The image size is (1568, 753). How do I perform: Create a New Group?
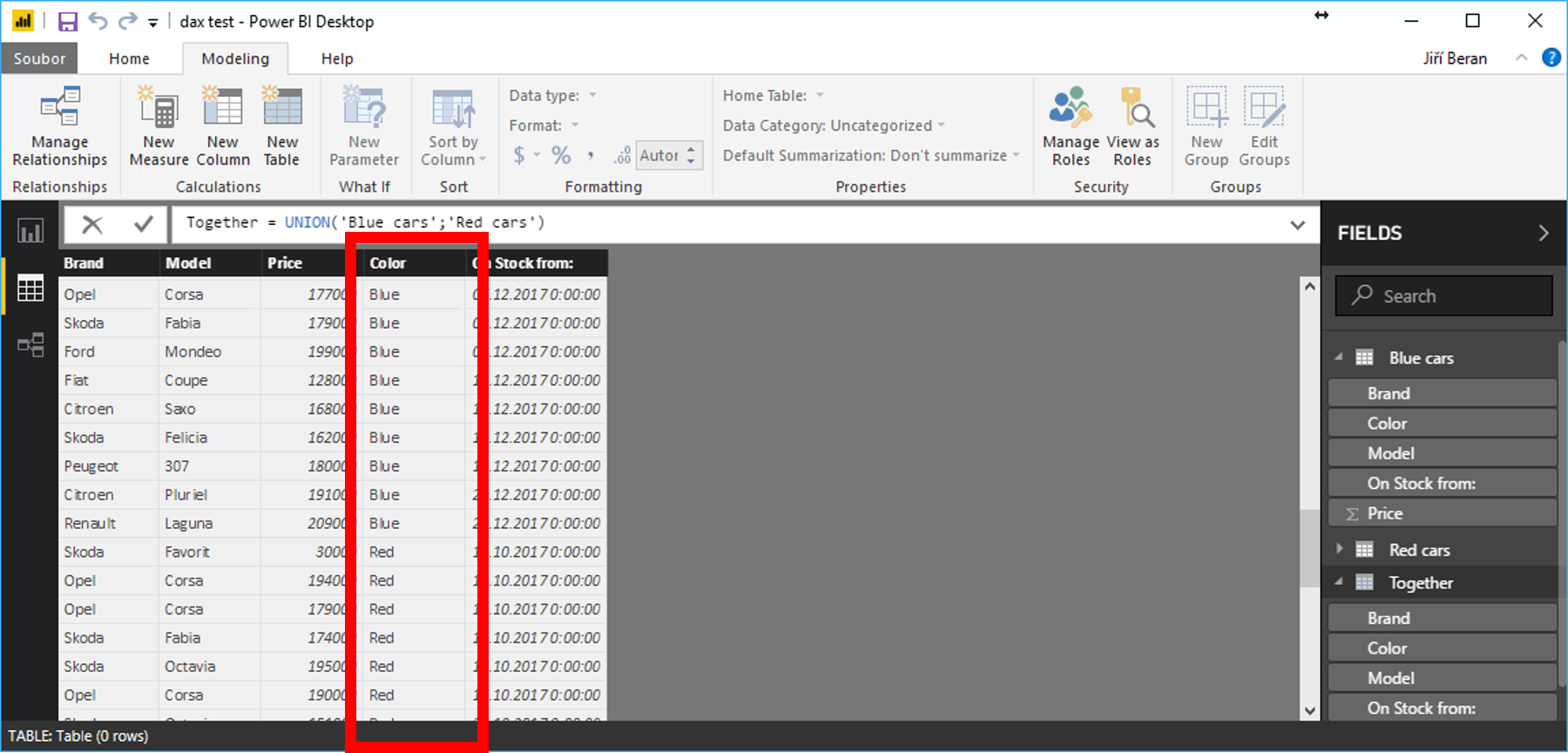coord(1206,126)
